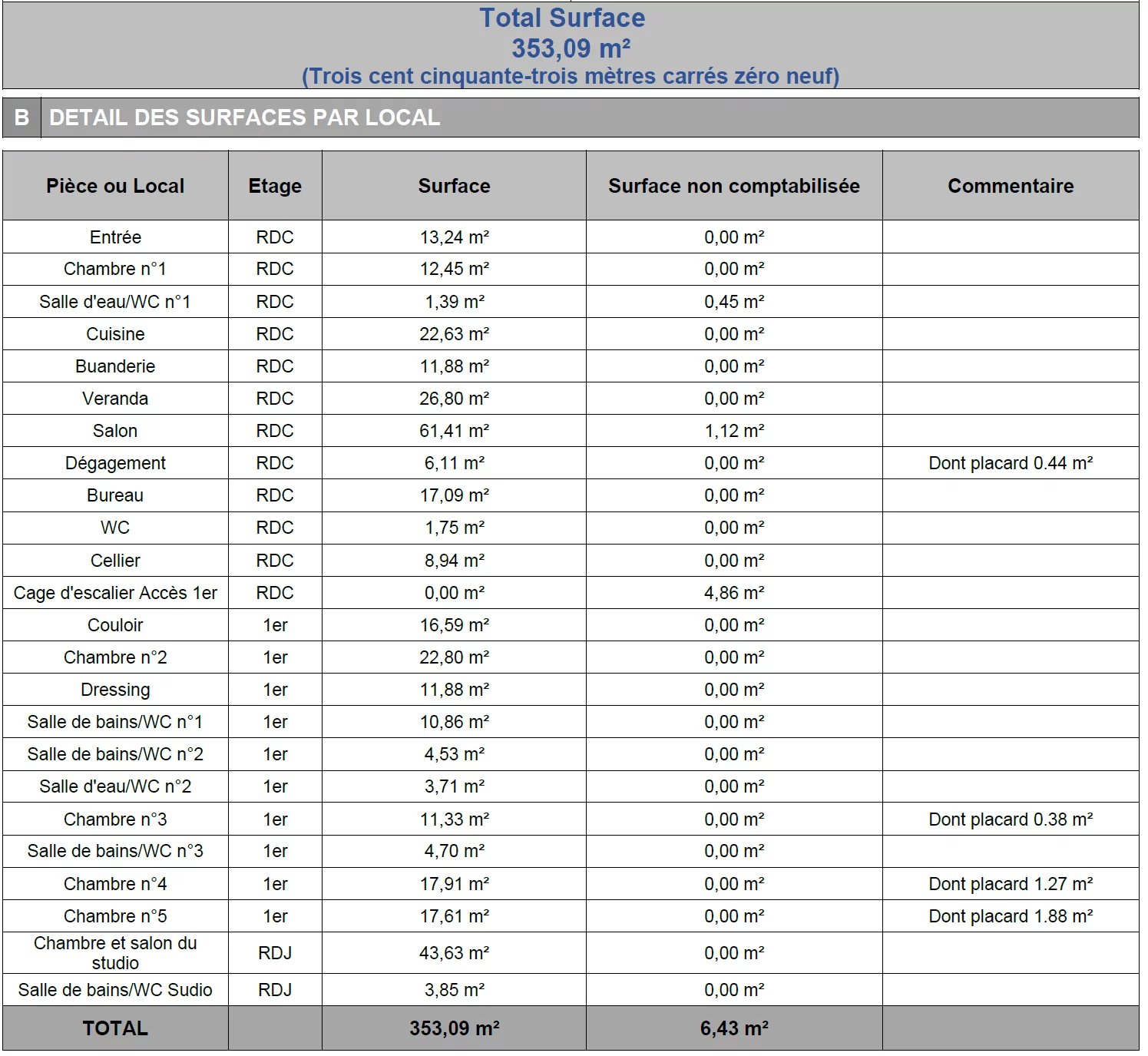Select the 'Bureau' room cell
Image resolution: width=1148 pixels, height=1056 pixels.
click(115, 495)
